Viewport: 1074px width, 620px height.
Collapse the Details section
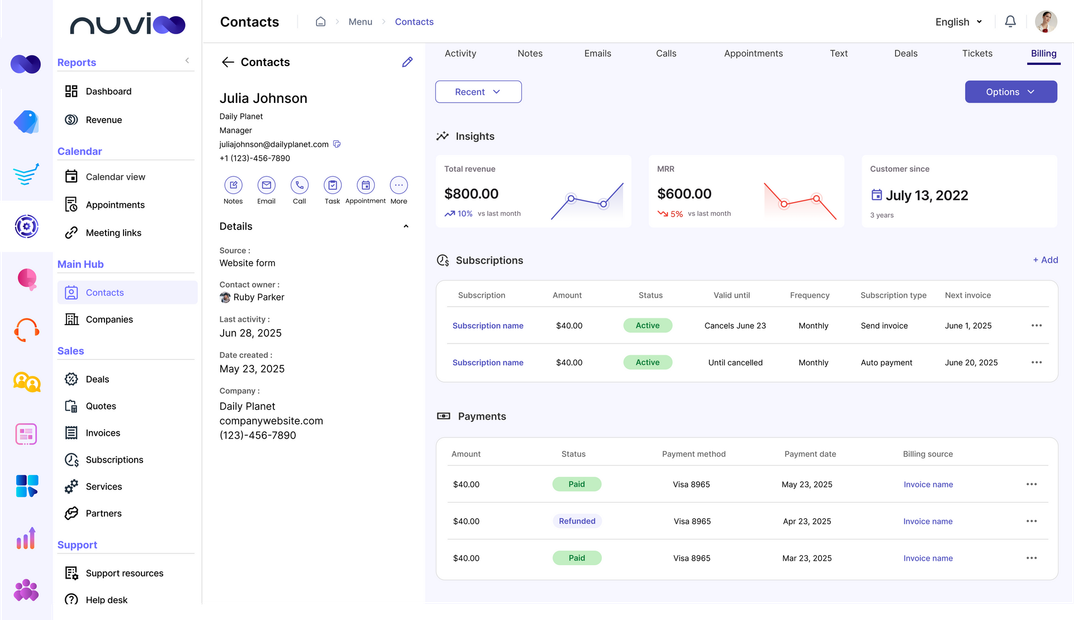click(406, 225)
